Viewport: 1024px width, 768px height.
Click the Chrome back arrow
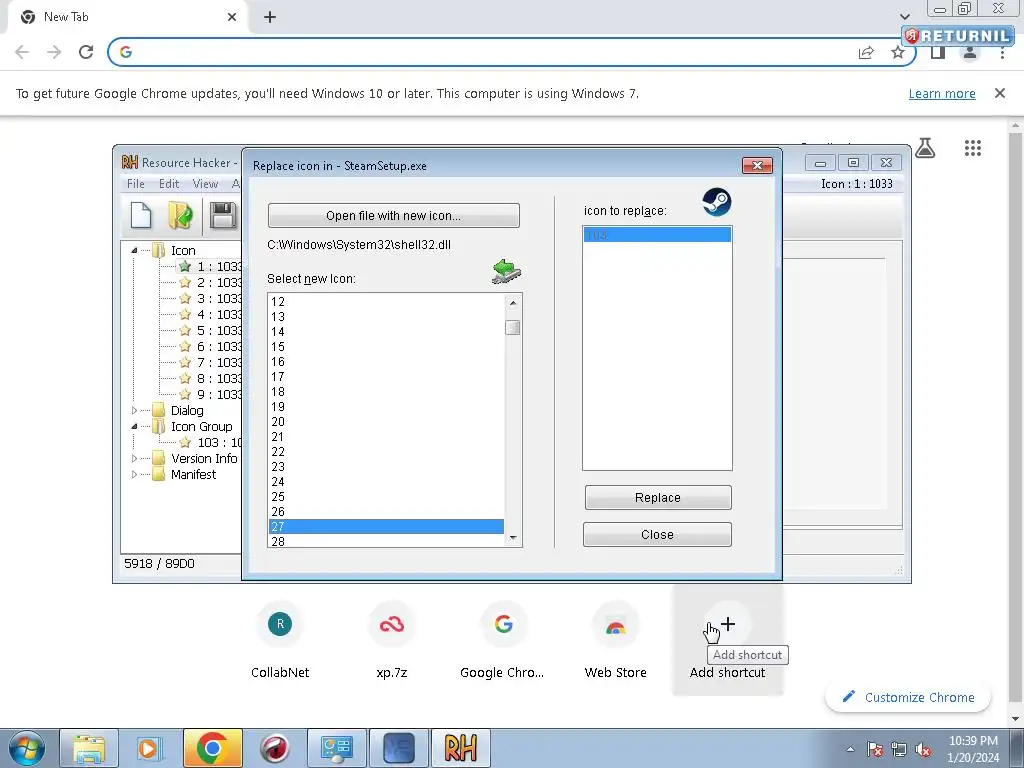pyautogui.click(x=22, y=52)
